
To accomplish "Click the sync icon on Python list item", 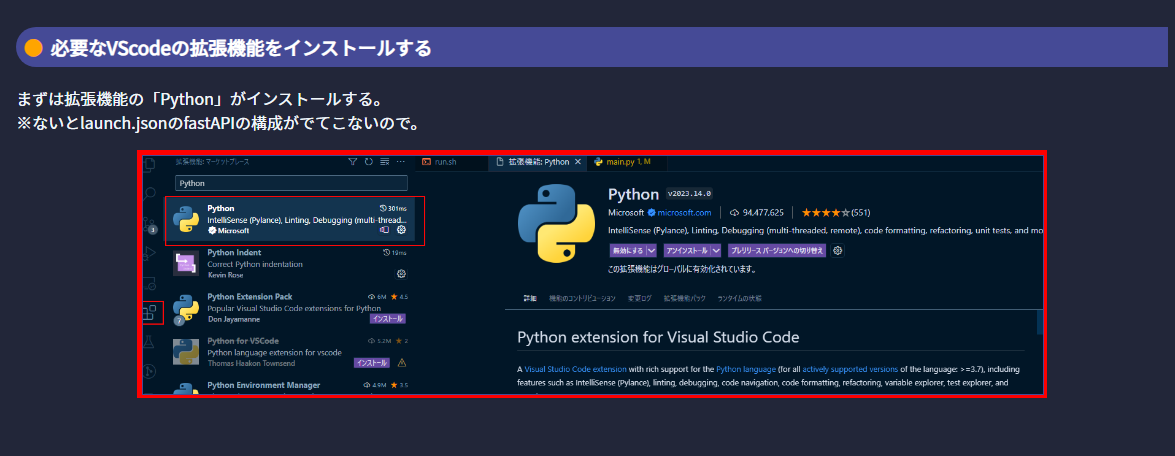I will [x=385, y=230].
